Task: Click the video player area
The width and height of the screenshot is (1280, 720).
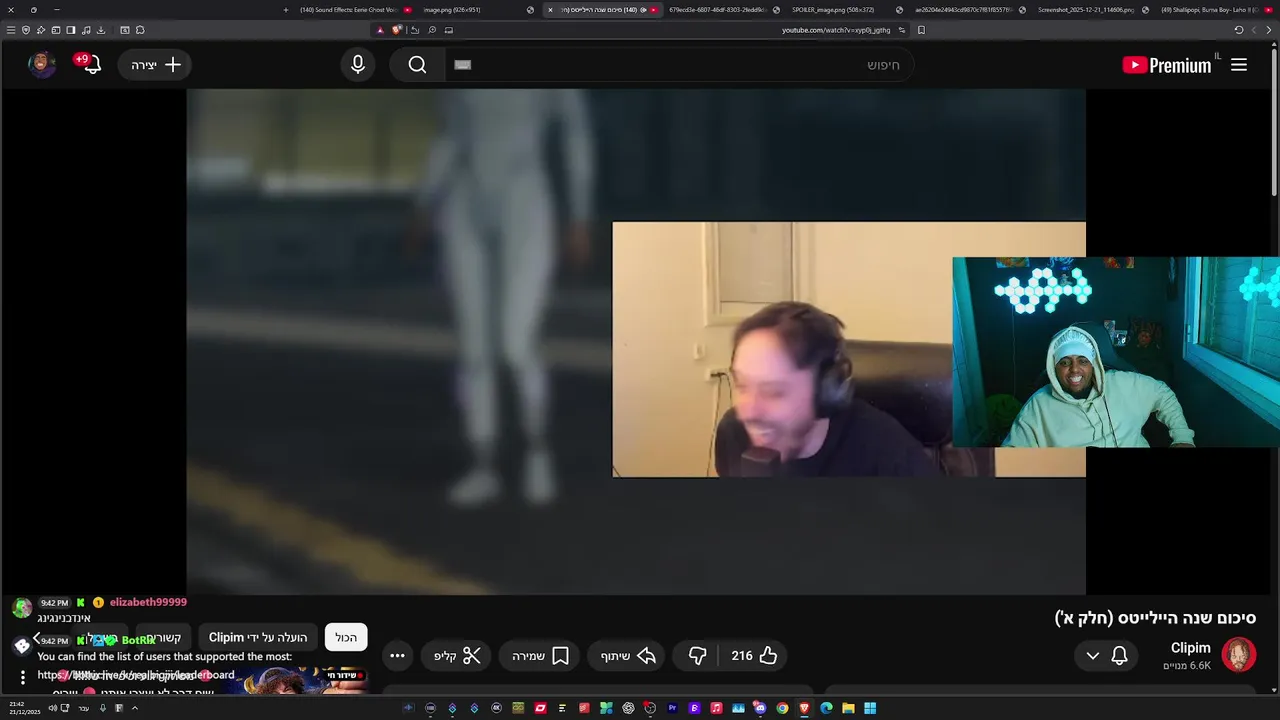Action: [636, 342]
